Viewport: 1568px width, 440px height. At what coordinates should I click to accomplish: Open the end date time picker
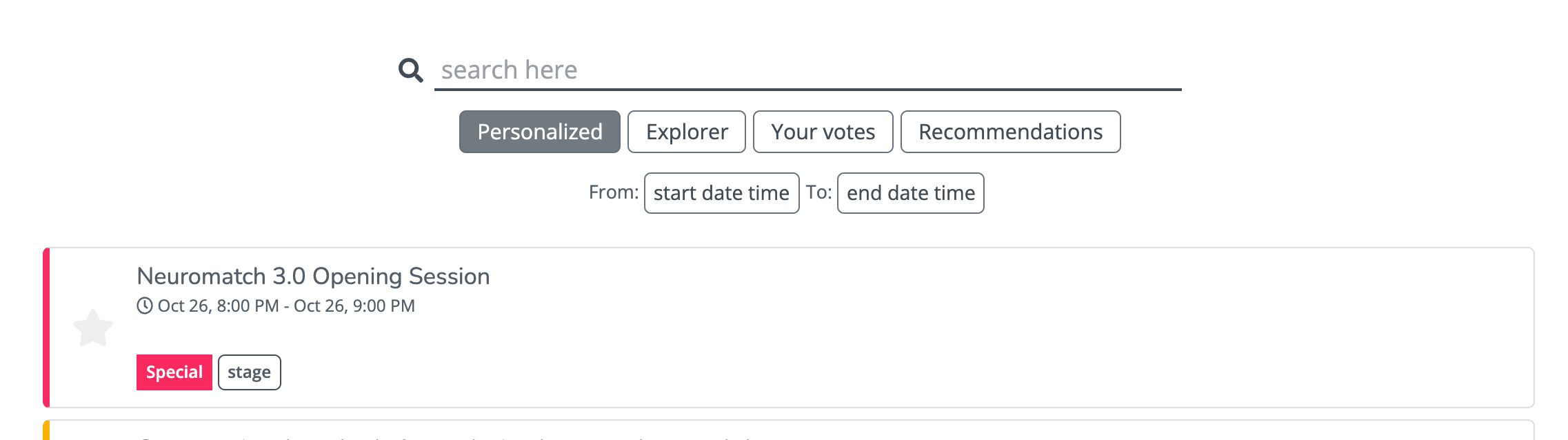910,193
